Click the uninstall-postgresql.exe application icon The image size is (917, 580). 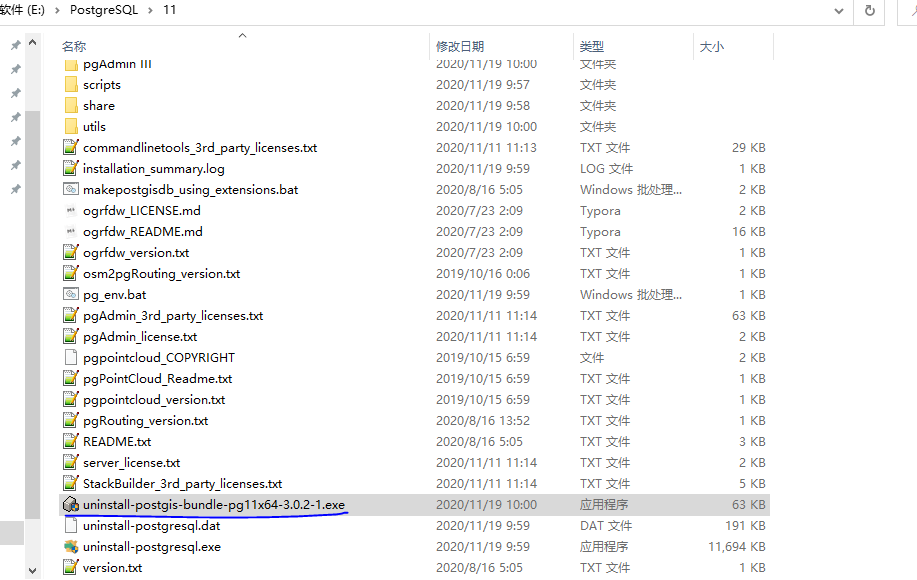click(x=71, y=547)
